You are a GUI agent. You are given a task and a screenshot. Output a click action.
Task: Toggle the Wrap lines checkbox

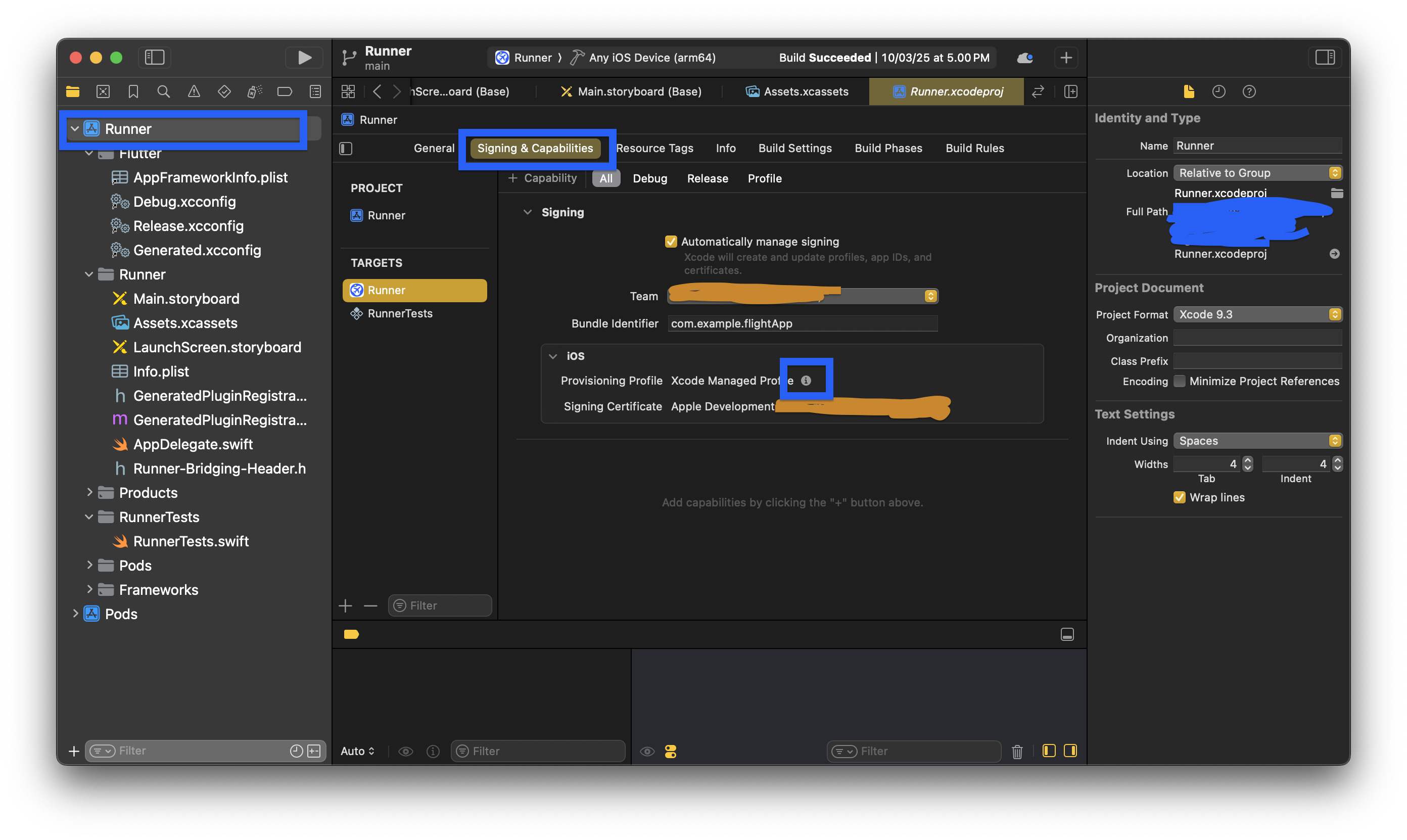coord(1180,497)
